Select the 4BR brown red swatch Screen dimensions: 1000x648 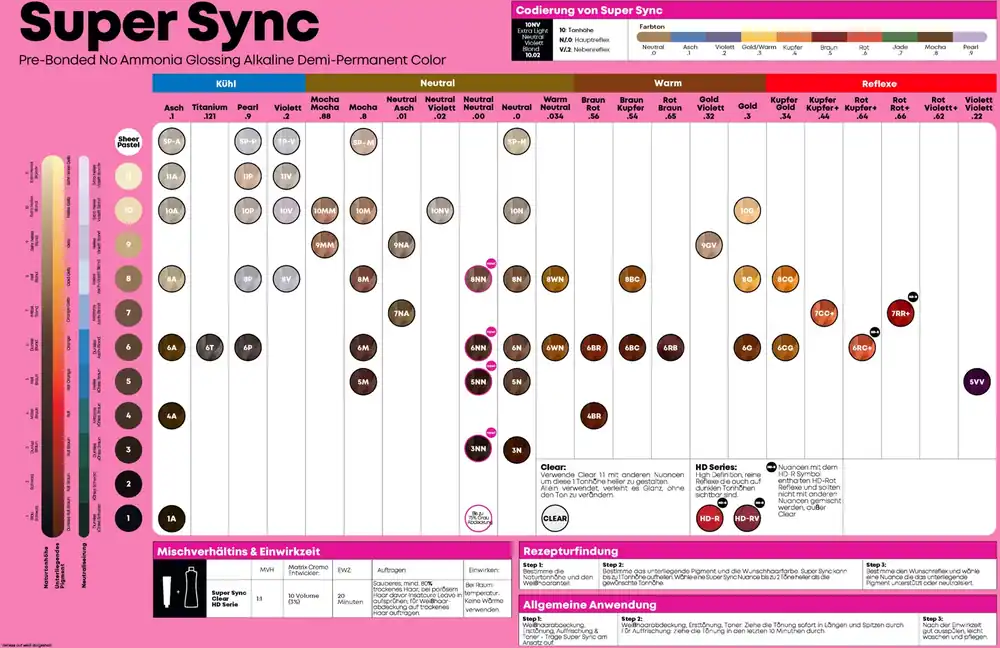(x=594, y=416)
